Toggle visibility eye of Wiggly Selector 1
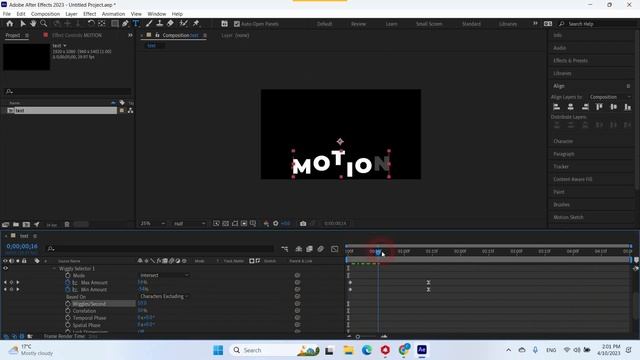 pos(6,269)
